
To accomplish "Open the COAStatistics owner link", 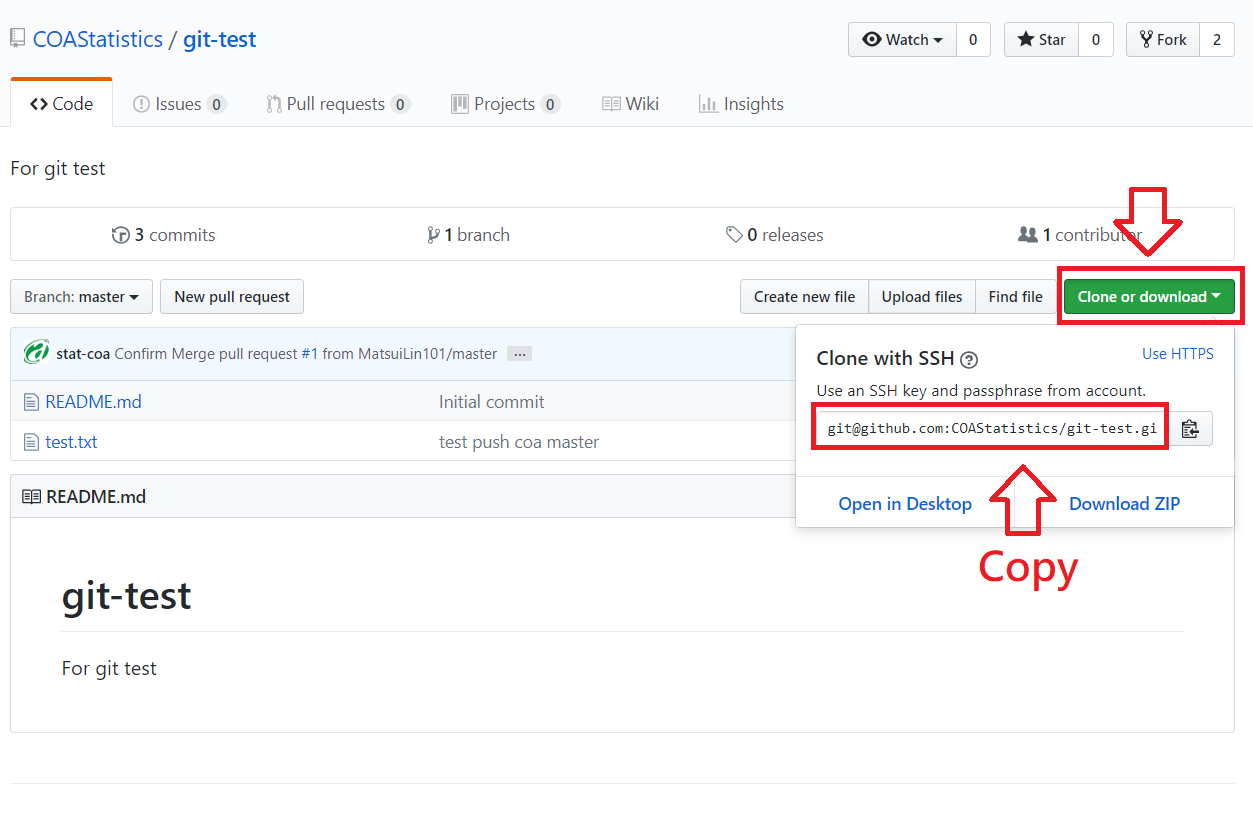I will click(x=98, y=39).
